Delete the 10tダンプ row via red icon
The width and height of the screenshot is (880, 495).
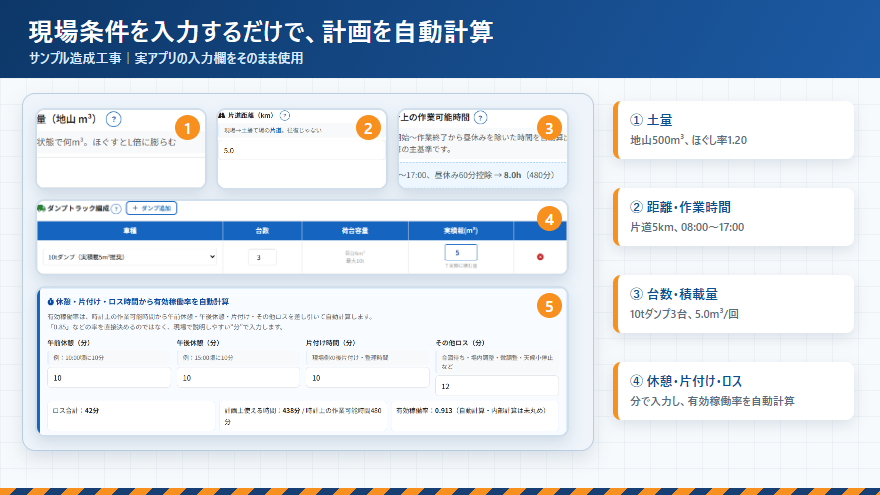click(540, 257)
